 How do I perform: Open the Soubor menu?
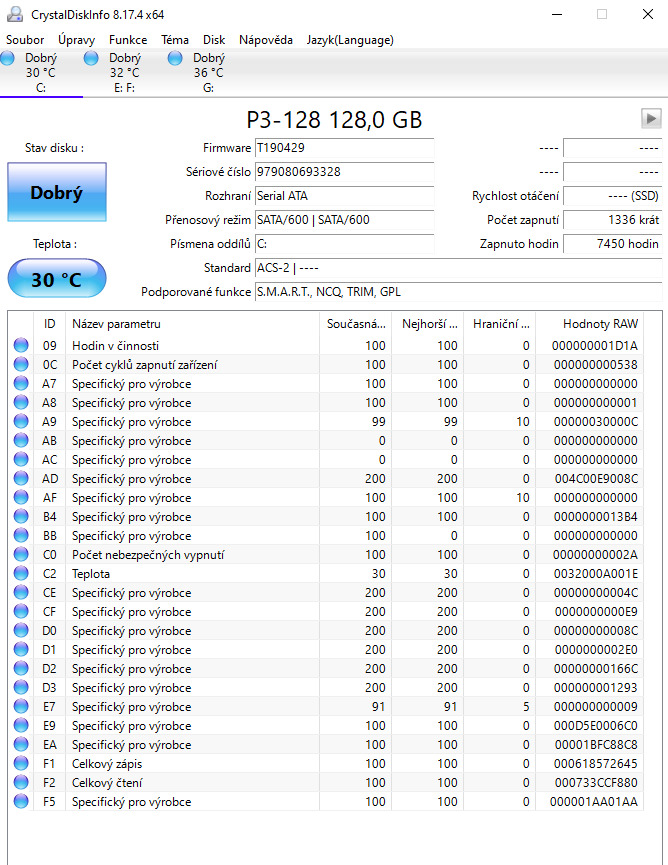pyautogui.click(x=25, y=40)
